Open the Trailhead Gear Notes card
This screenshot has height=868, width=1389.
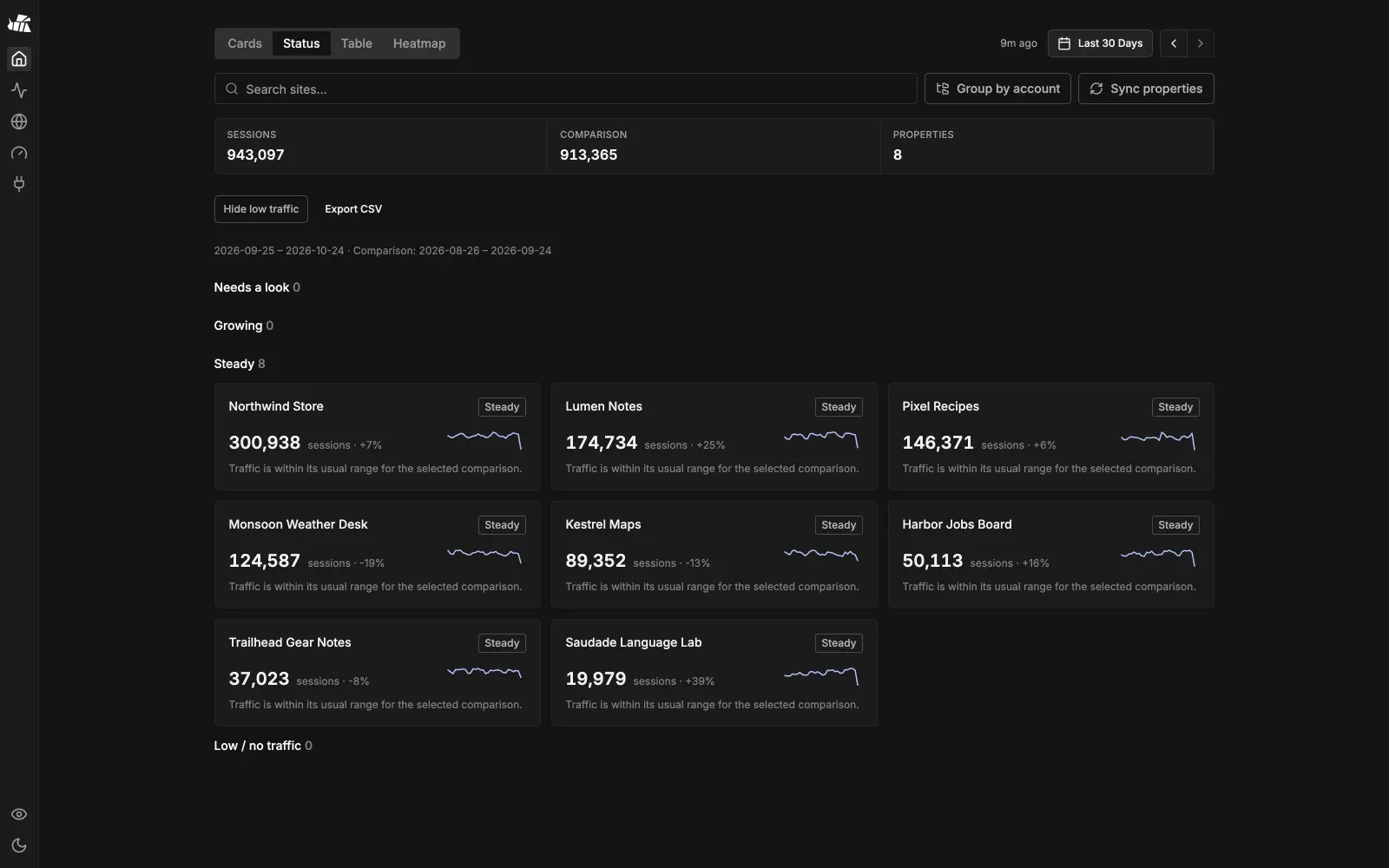pos(378,673)
